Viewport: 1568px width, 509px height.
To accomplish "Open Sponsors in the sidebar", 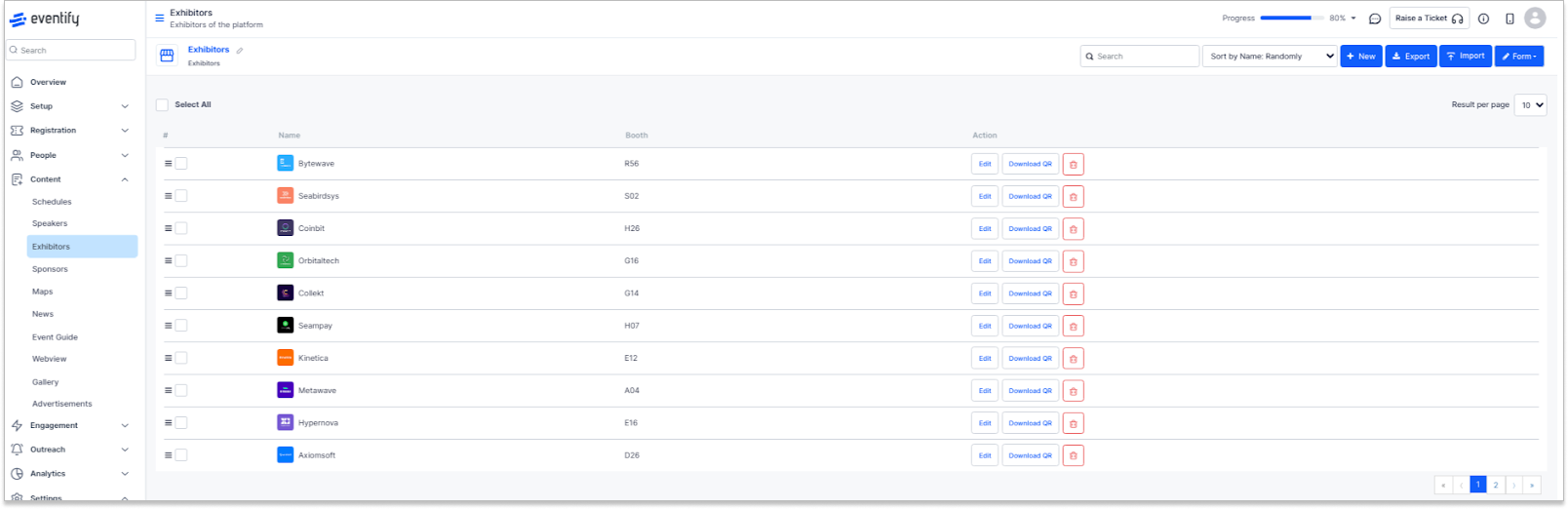I will [x=50, y=269].
